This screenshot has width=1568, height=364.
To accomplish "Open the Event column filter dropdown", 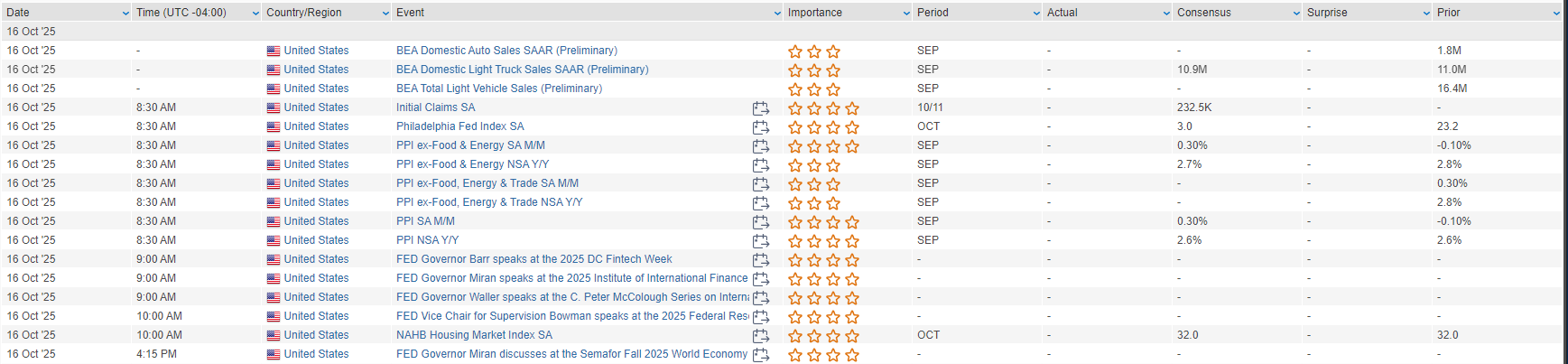I will click(x=777, y=14).
